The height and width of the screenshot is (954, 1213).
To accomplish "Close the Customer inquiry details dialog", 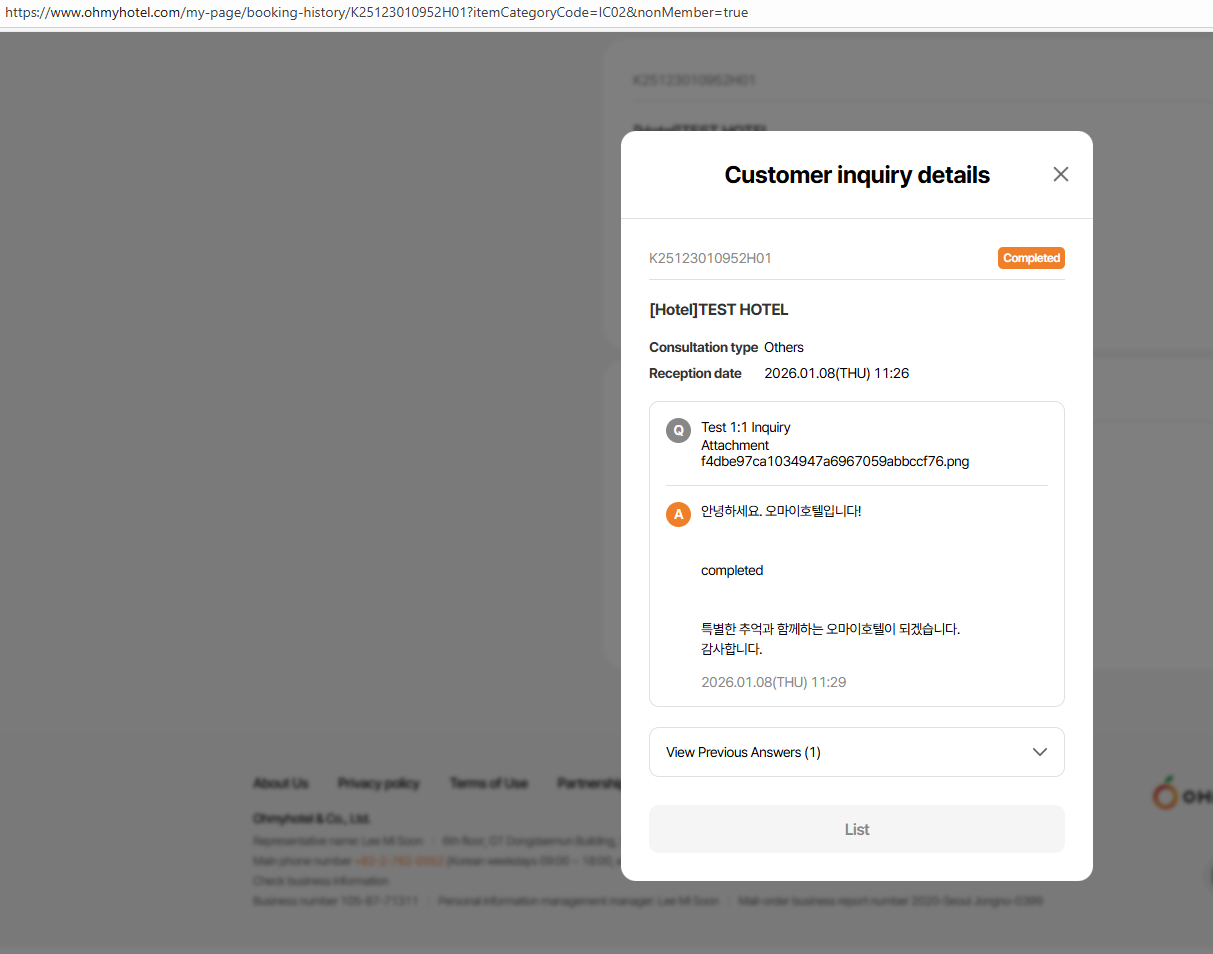I will pyautogui.click(x=1061, y=174).
